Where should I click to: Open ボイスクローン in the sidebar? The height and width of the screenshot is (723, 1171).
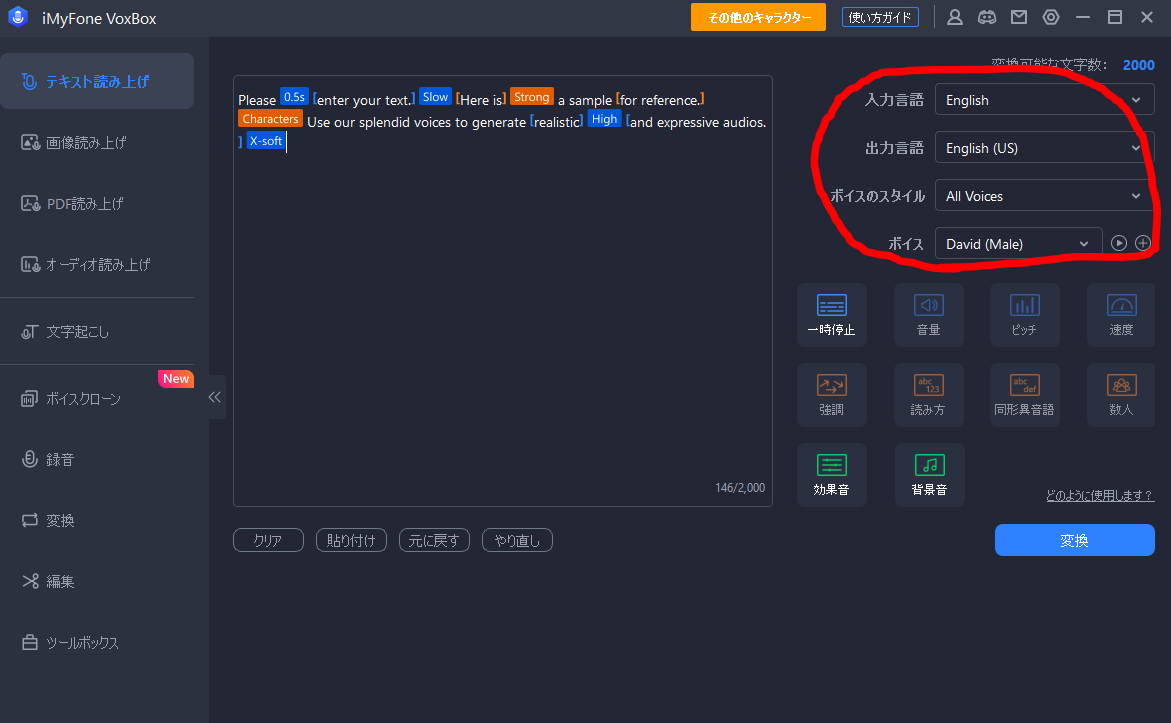click(97, 399)
